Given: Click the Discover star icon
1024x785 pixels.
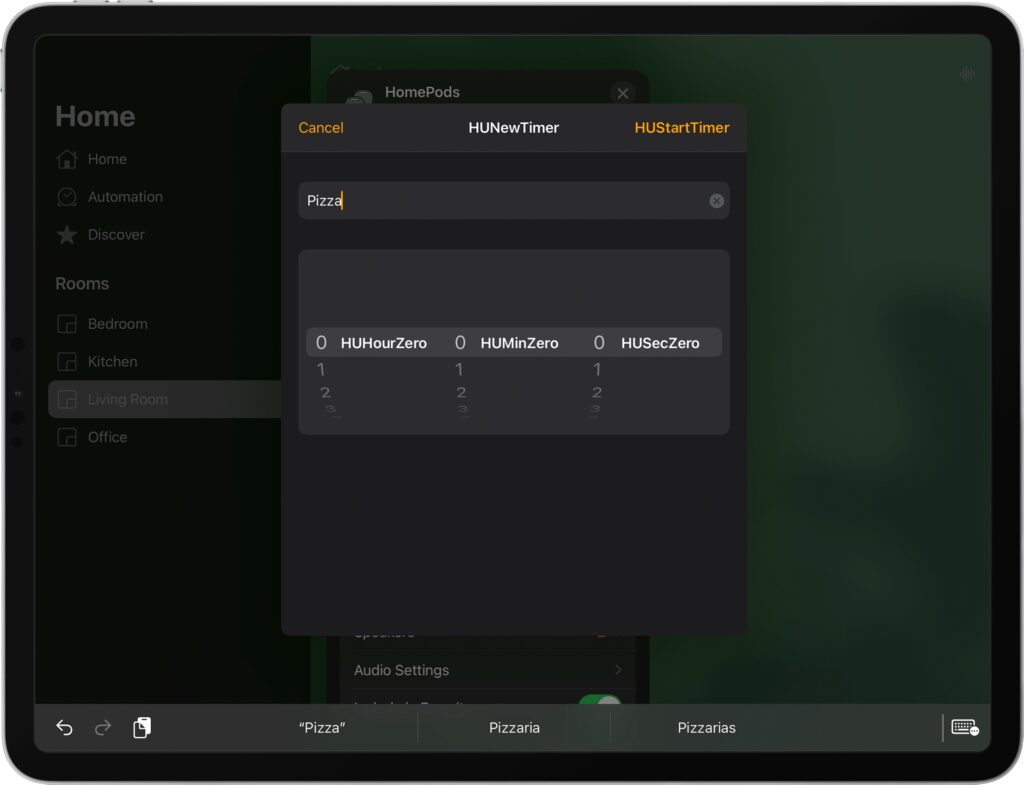Looking at the screenshot, I should point(67,234).
